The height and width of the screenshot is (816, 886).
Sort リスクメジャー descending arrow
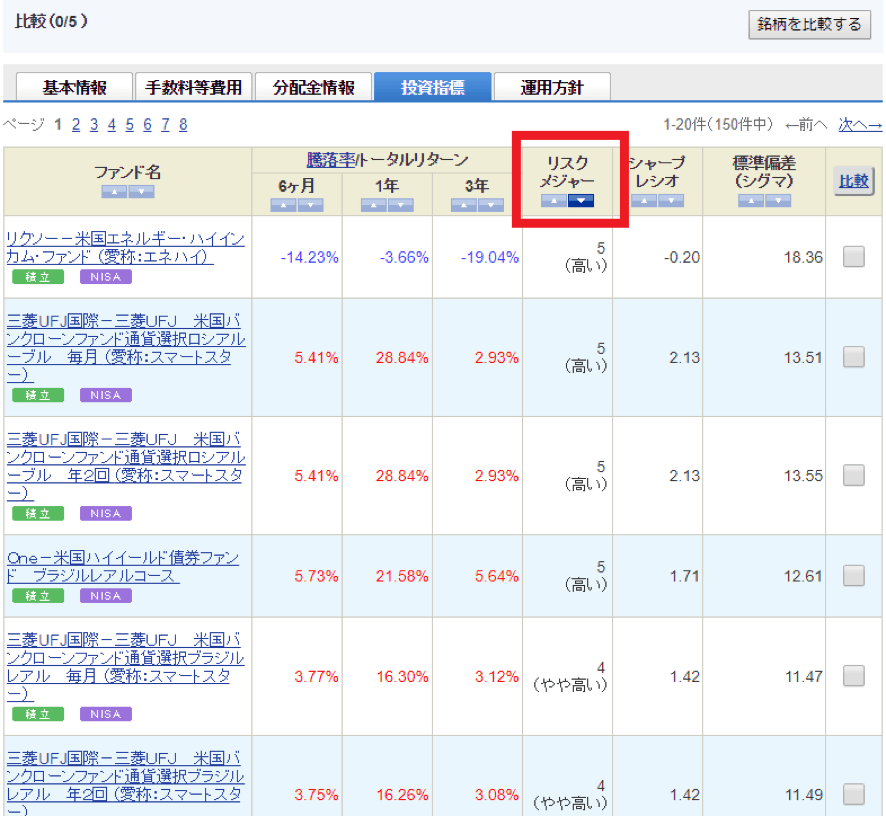[581, 201]
